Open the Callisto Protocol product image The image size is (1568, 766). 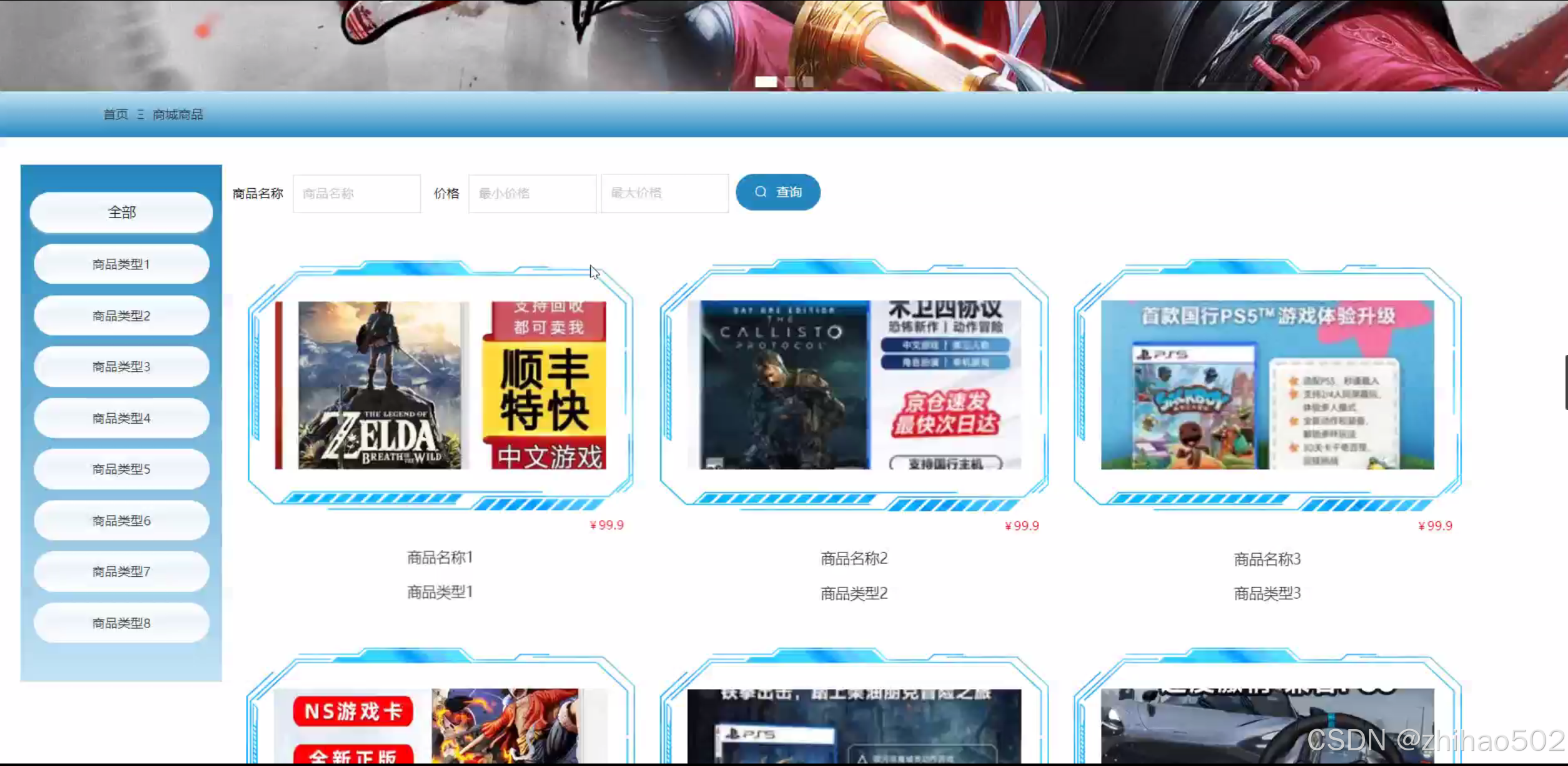pos(854,385)
